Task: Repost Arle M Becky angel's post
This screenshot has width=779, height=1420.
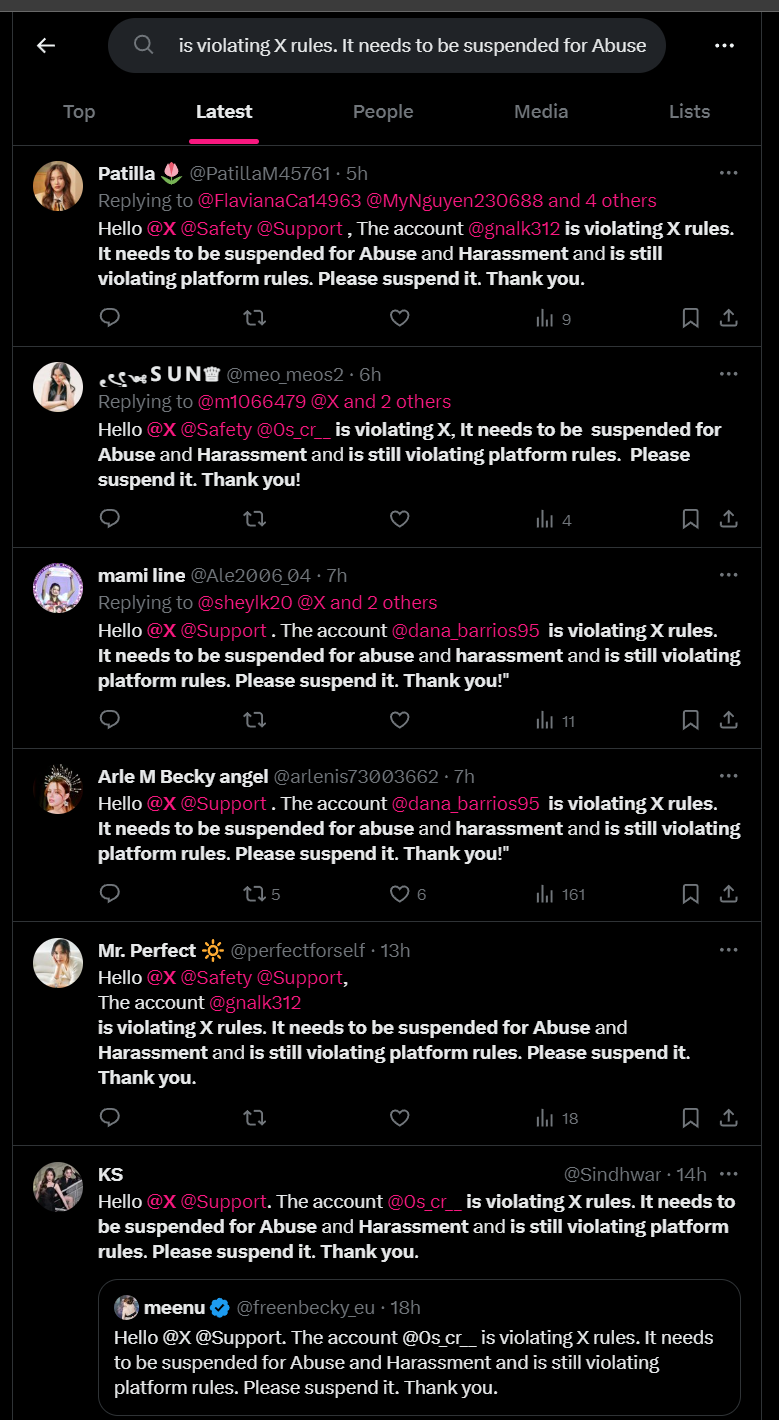Action: (262, 894)
